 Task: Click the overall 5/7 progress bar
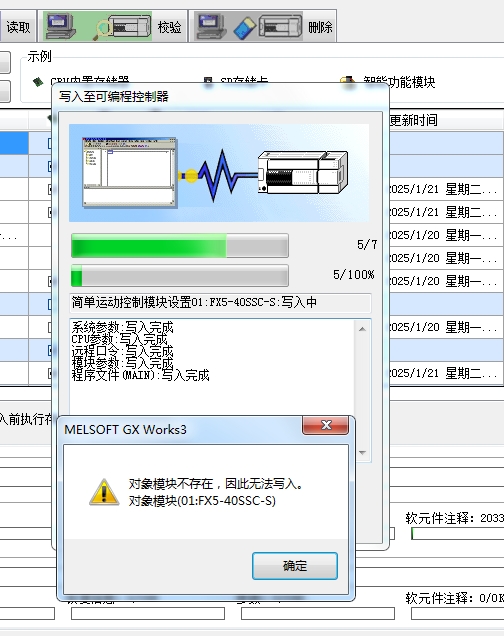click(x=180, y=245)
